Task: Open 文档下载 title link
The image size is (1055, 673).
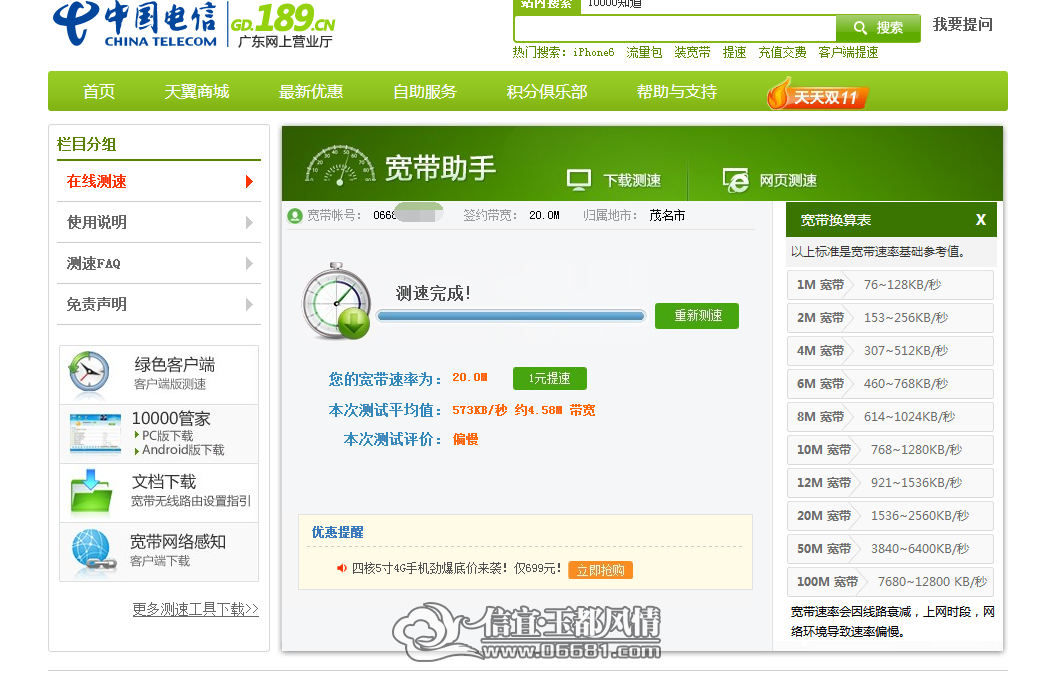Action: tap(164, 482)
